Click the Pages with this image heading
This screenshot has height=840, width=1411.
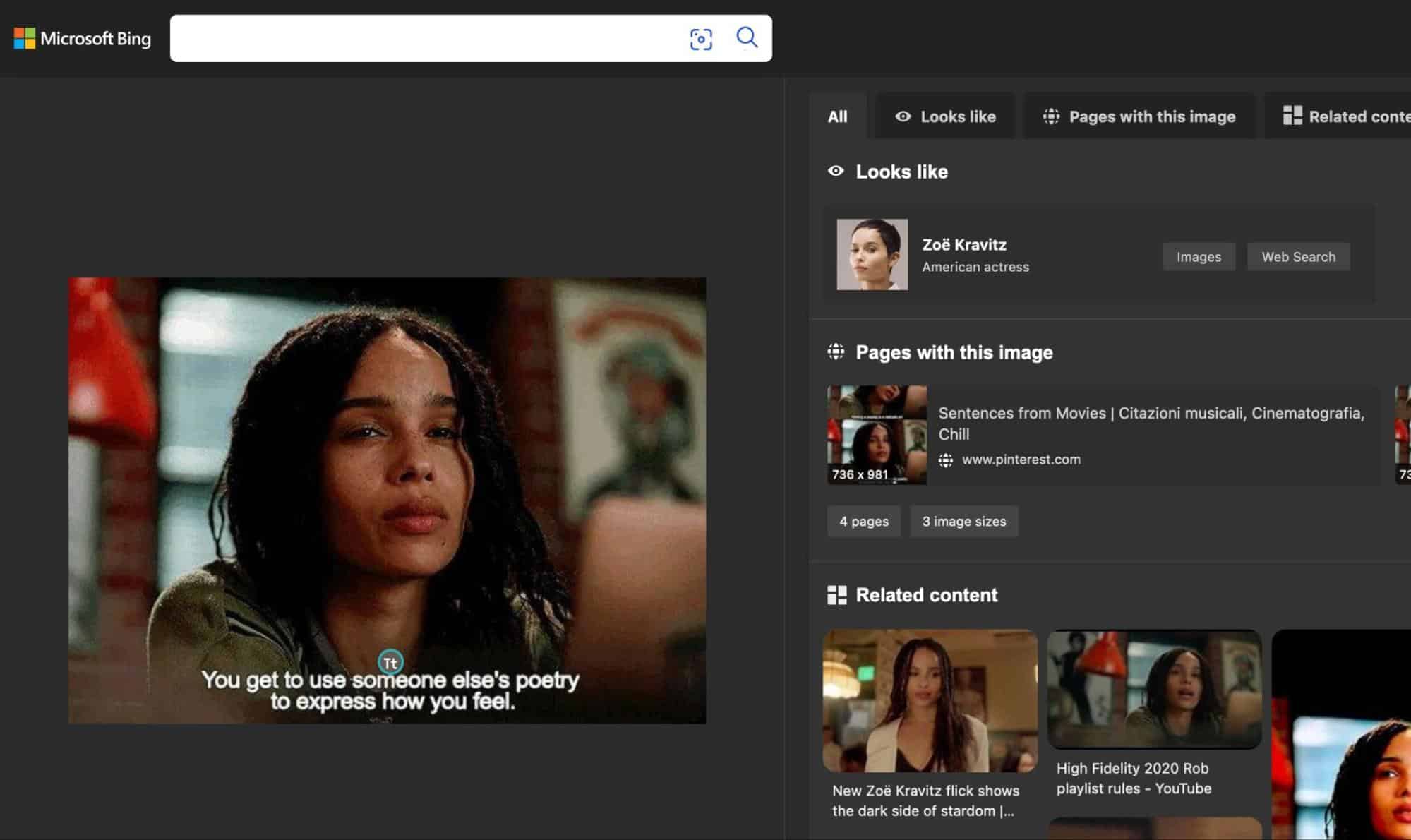tap(954, 352)
